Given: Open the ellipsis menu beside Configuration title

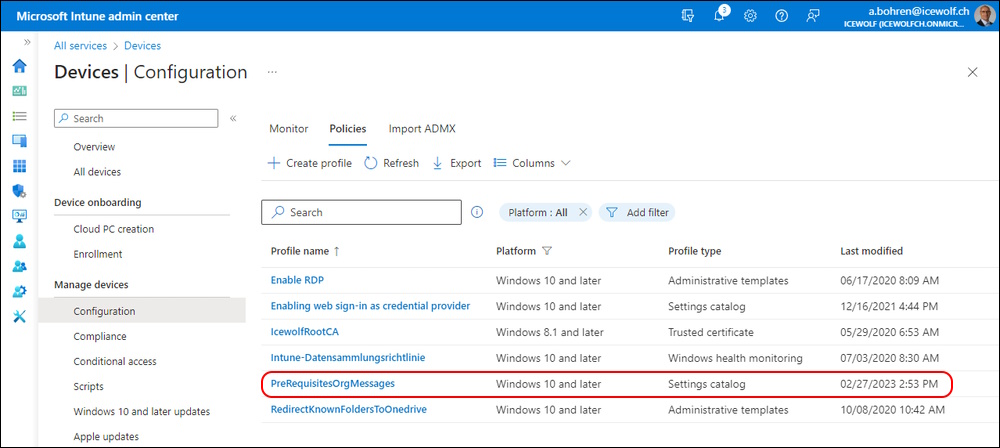Looking at the screenshot, I should 272,73.
